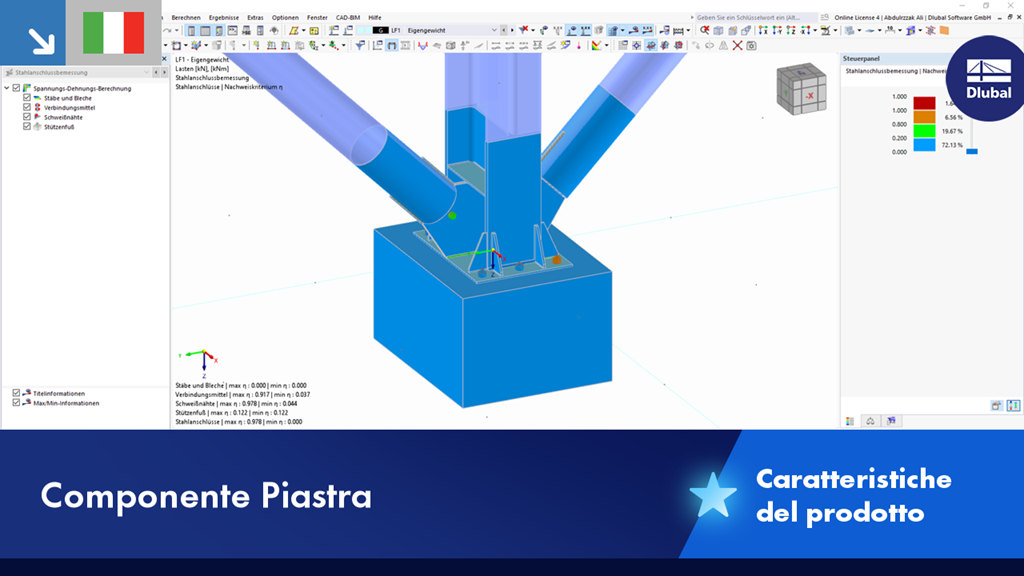Viewport: 1024px width, 576px height.
Task: Click the navigation cube in viewport
Action: click(x=801, y=89)
